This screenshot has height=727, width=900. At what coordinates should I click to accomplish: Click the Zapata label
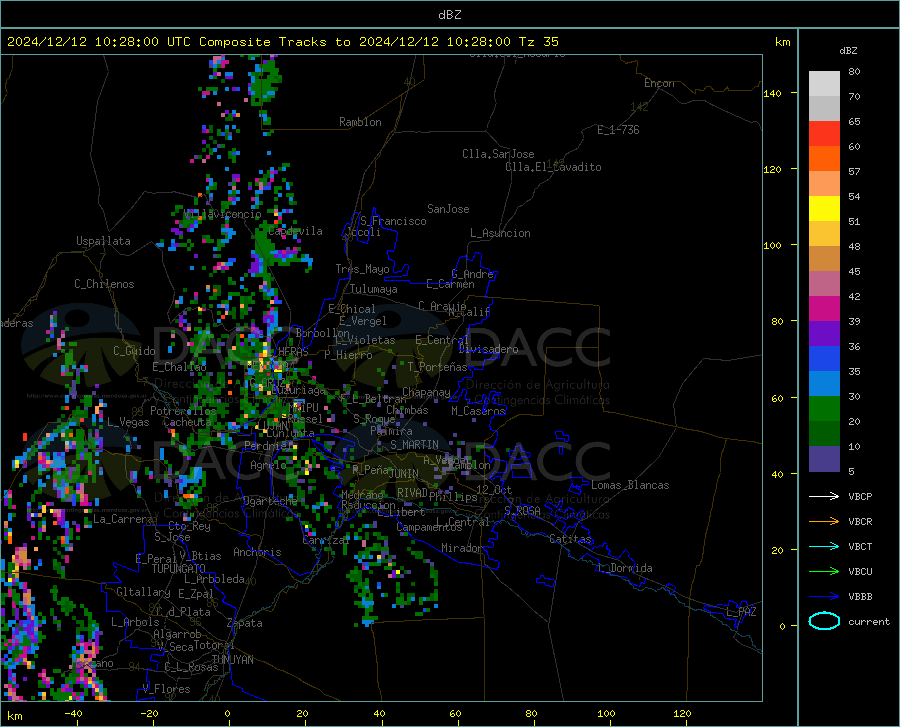click(x=245, y=623)
